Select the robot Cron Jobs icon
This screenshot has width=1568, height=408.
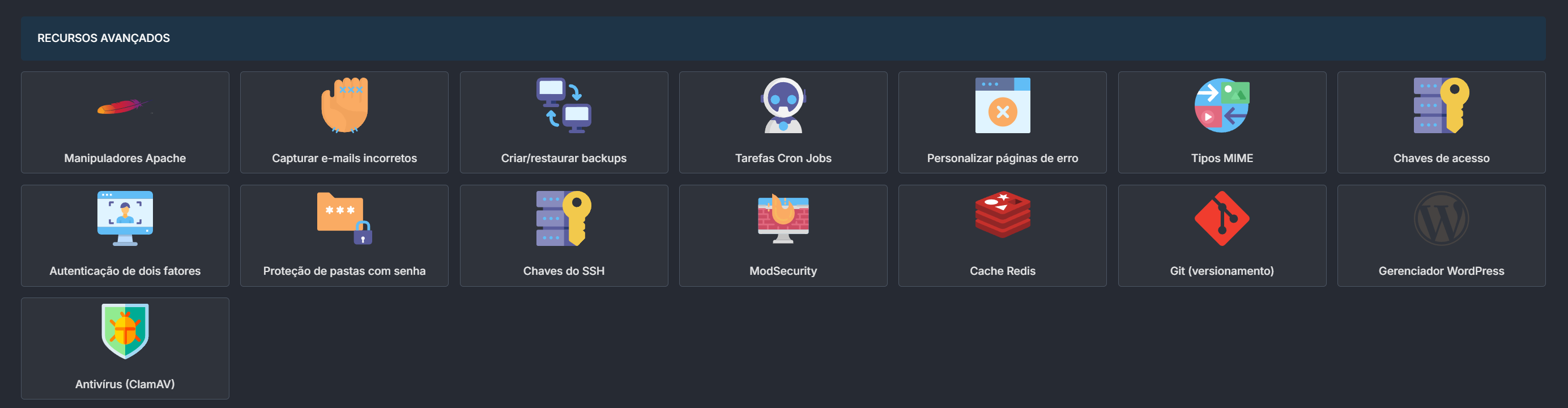click(783, 105)
